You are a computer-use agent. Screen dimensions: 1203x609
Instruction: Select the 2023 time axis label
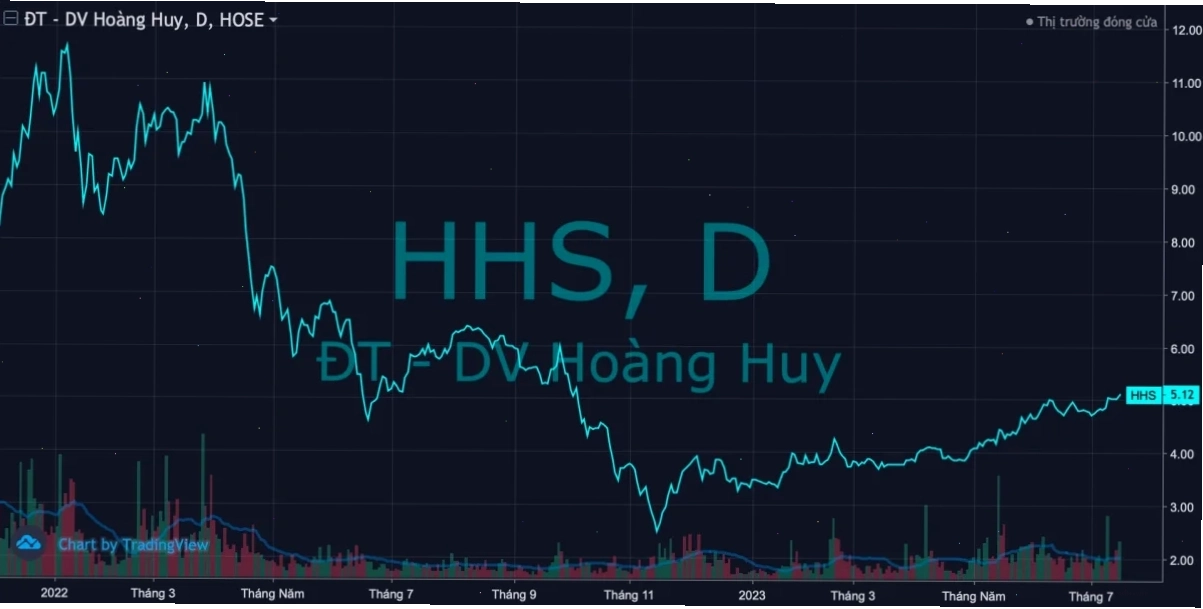coord(752,594)
